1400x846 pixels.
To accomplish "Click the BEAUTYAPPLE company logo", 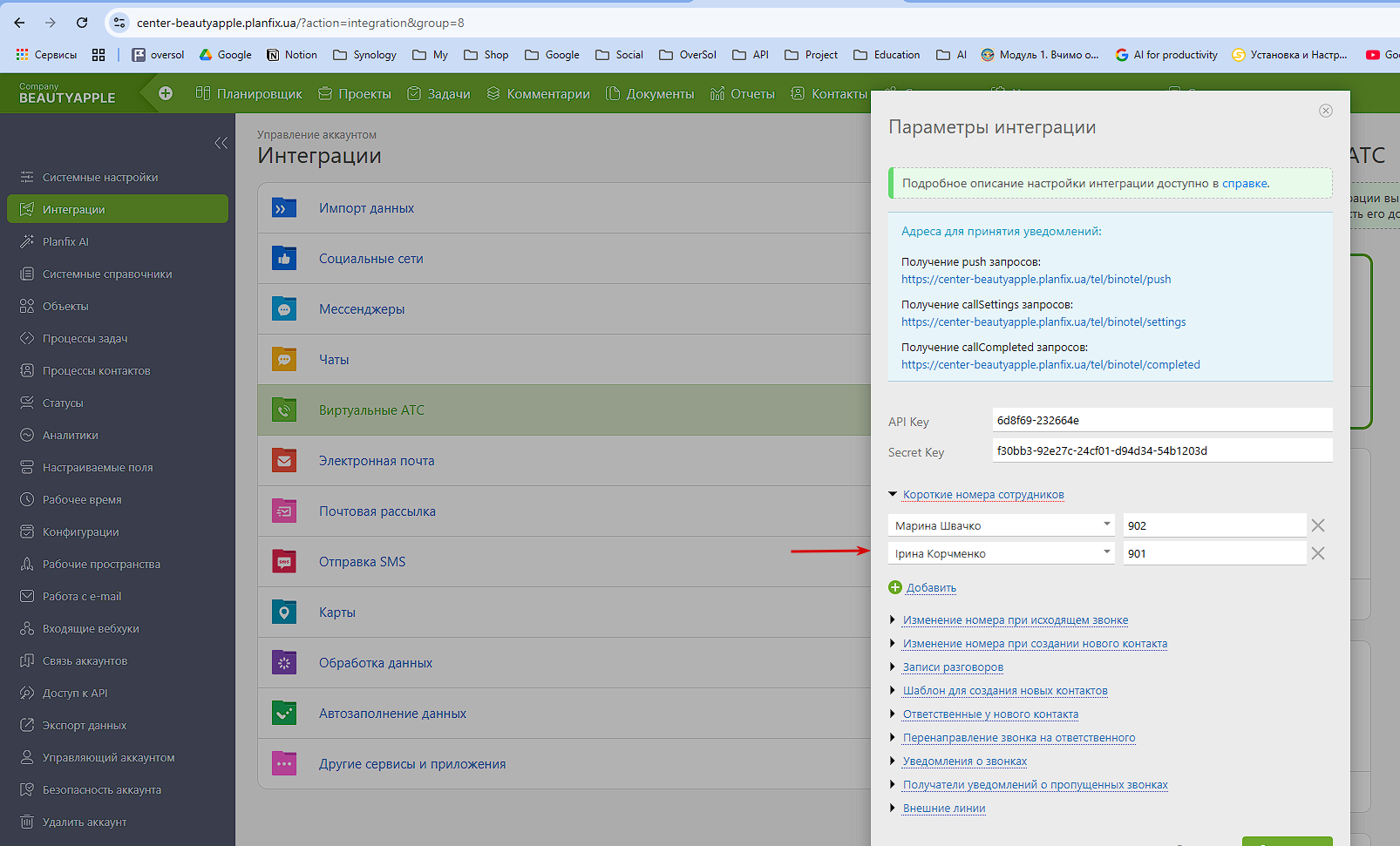I will (67, 93).
